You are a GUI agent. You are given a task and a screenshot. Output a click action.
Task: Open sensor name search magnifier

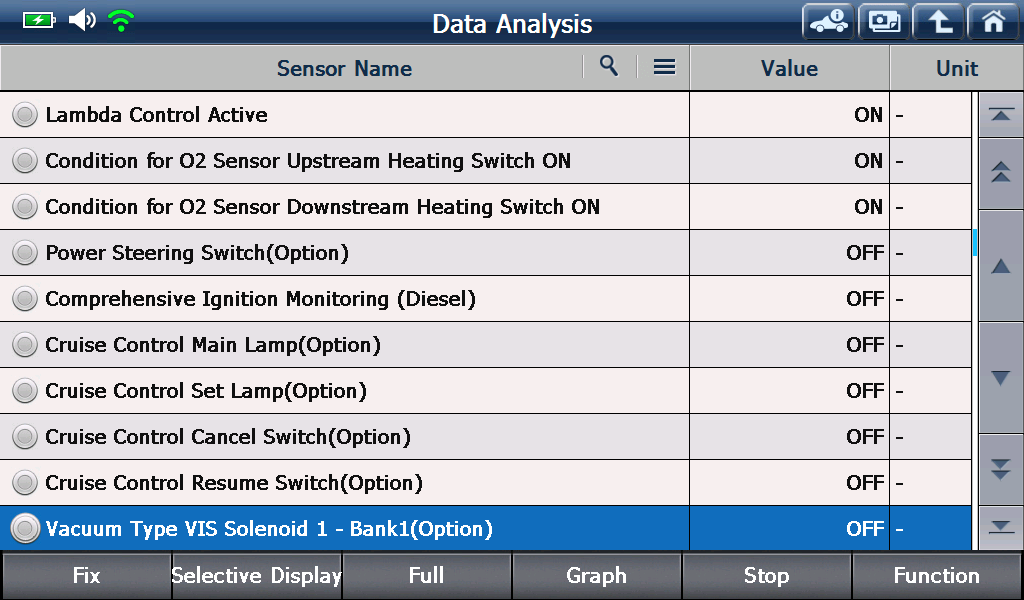609,66
